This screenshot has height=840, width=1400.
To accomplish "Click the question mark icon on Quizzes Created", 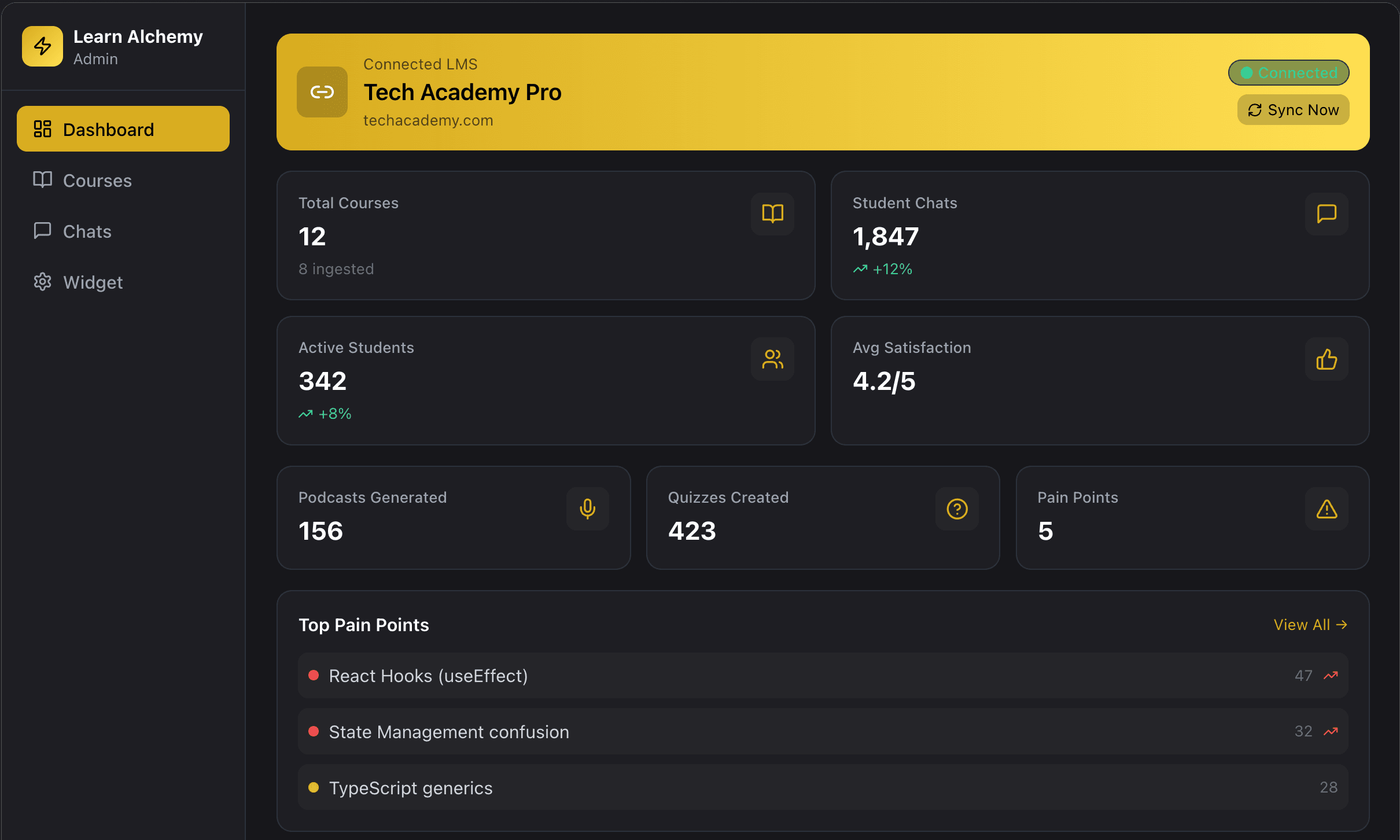I will 957,509.
